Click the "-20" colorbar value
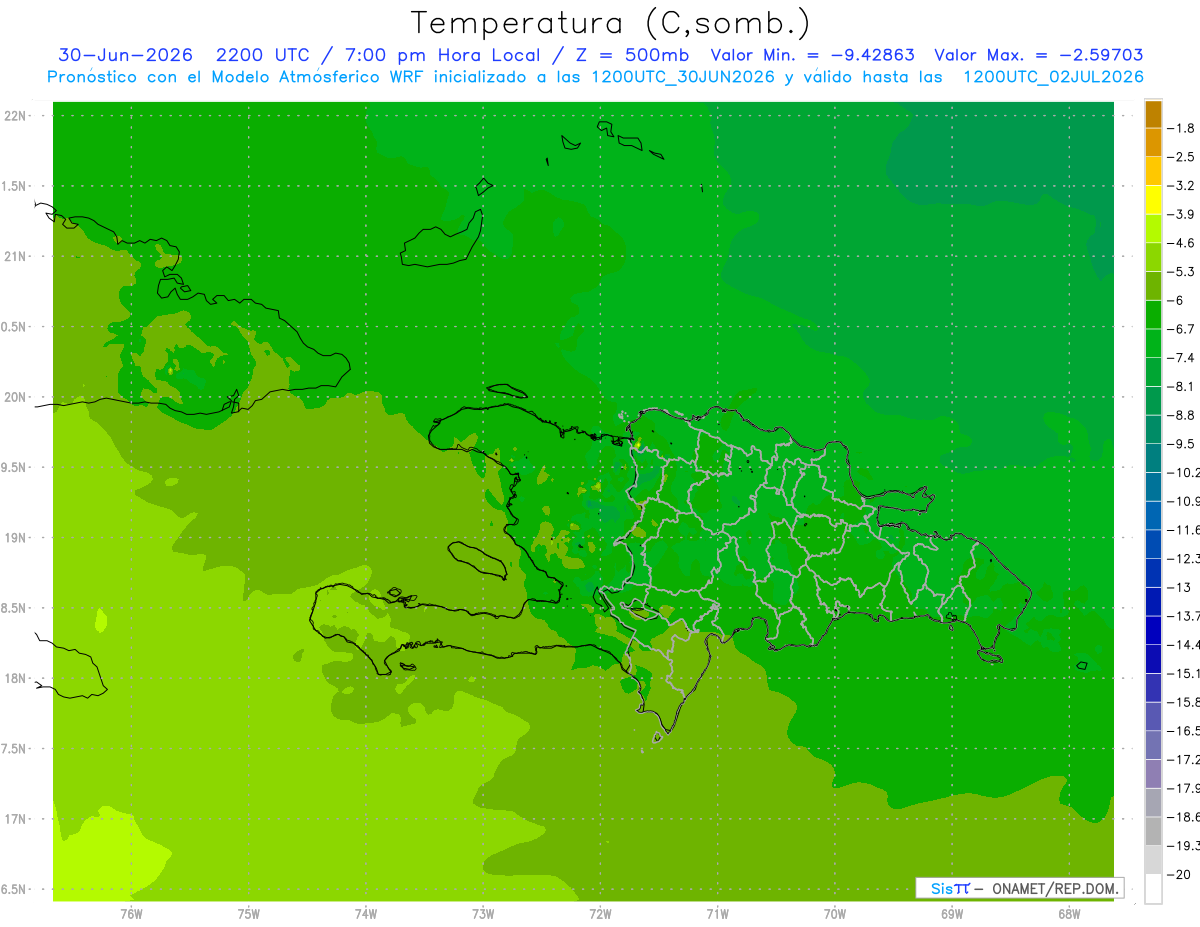The image size is (1200, 927). (x=1180, y=875)
